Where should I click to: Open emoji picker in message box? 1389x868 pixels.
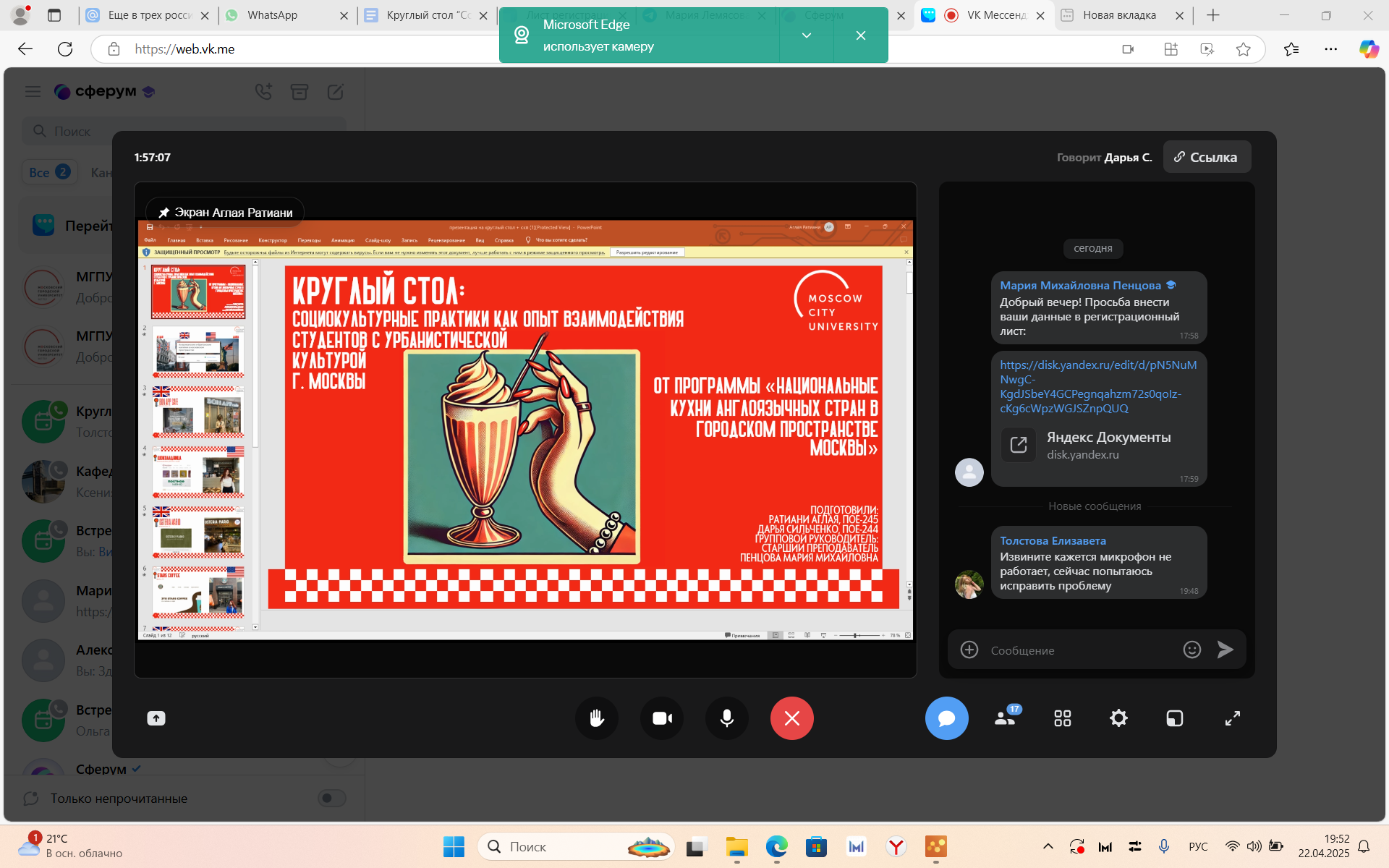tap(1192, 650)
